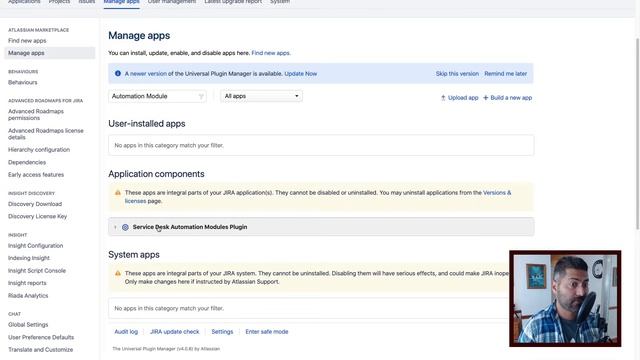This screenshot has width=640, height=360.
Task: Open the All apps dropdown
Action: 261,96
